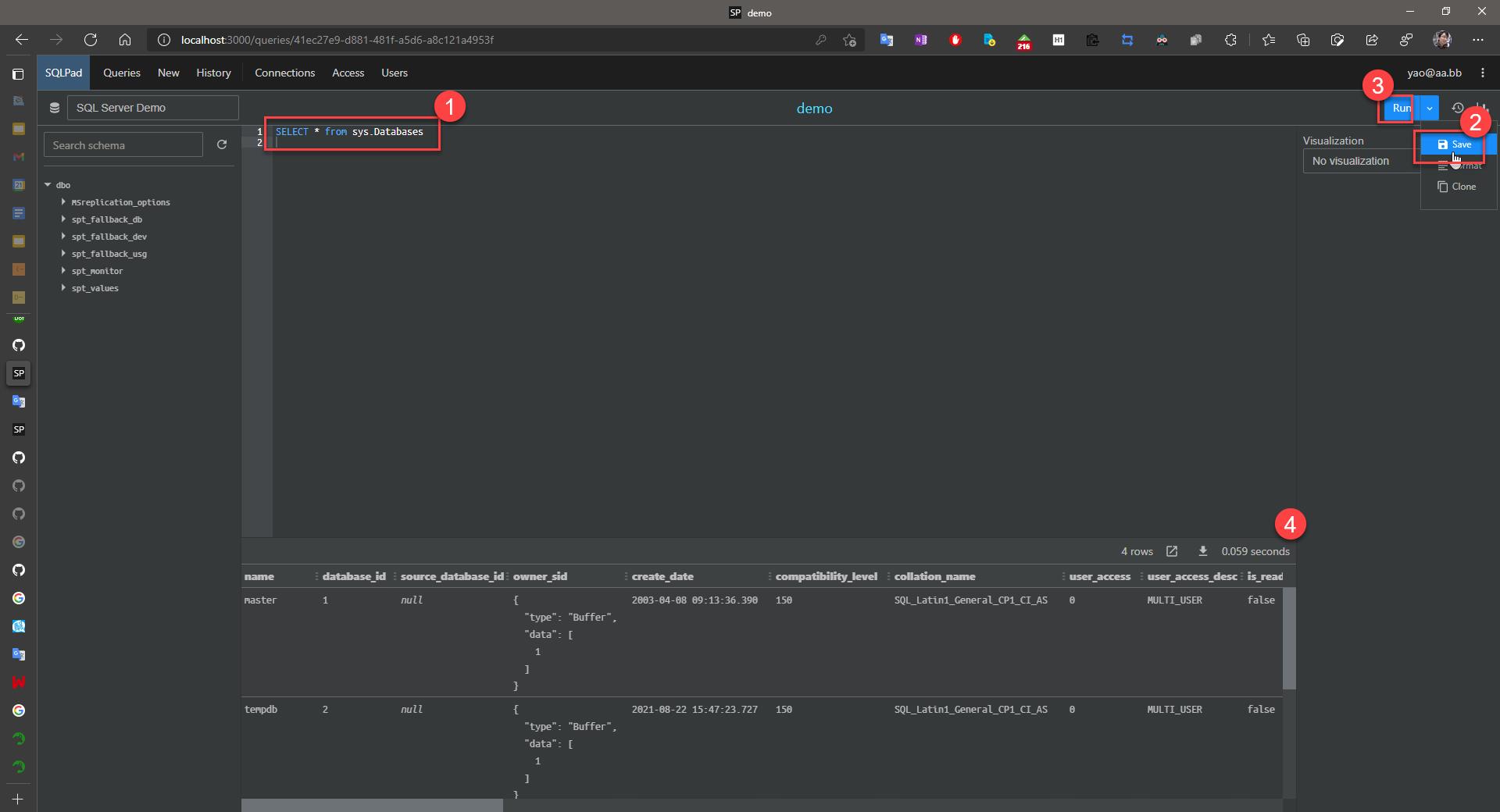Open the browser Extensions puzzle icon
The image size is (1500, 812).
tap(1230, 40)
